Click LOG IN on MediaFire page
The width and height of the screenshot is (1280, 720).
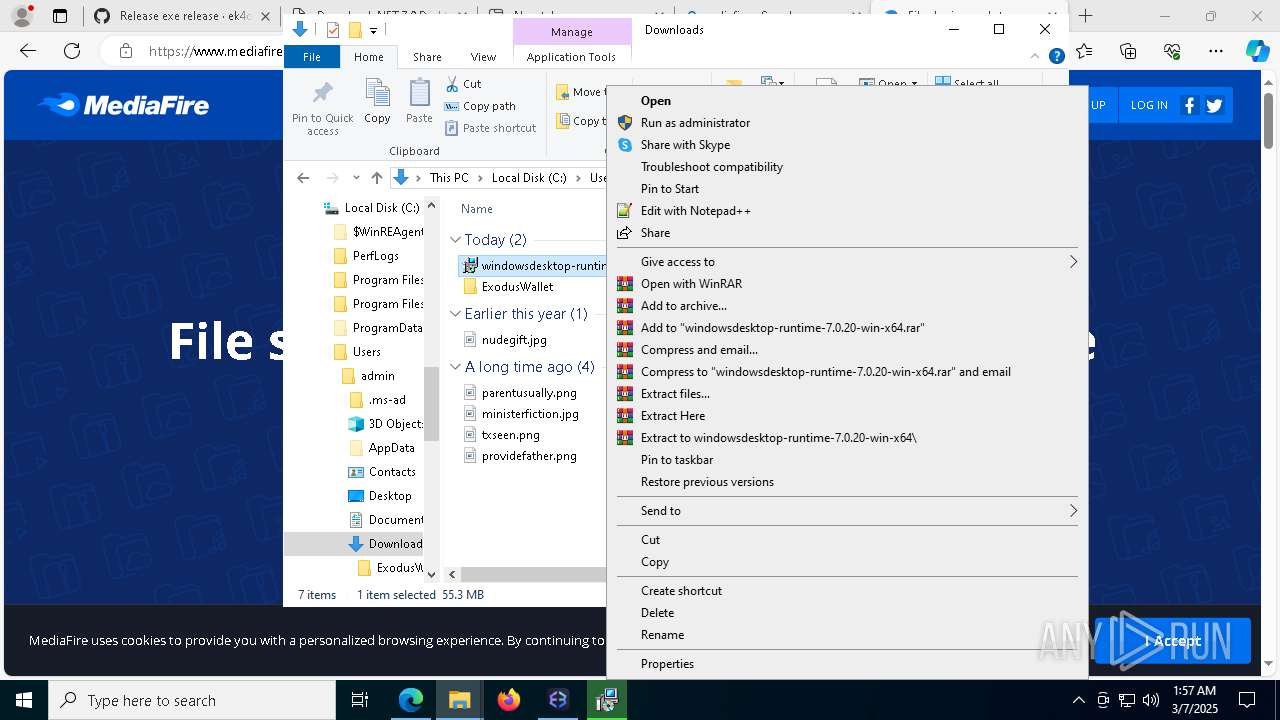tap(1149, 105)
